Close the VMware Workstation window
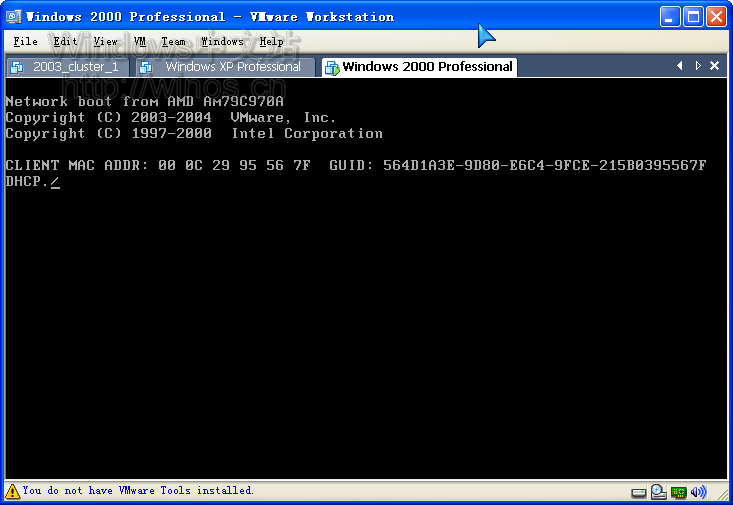Screen dimensions: 733x505 coord(716,17)
